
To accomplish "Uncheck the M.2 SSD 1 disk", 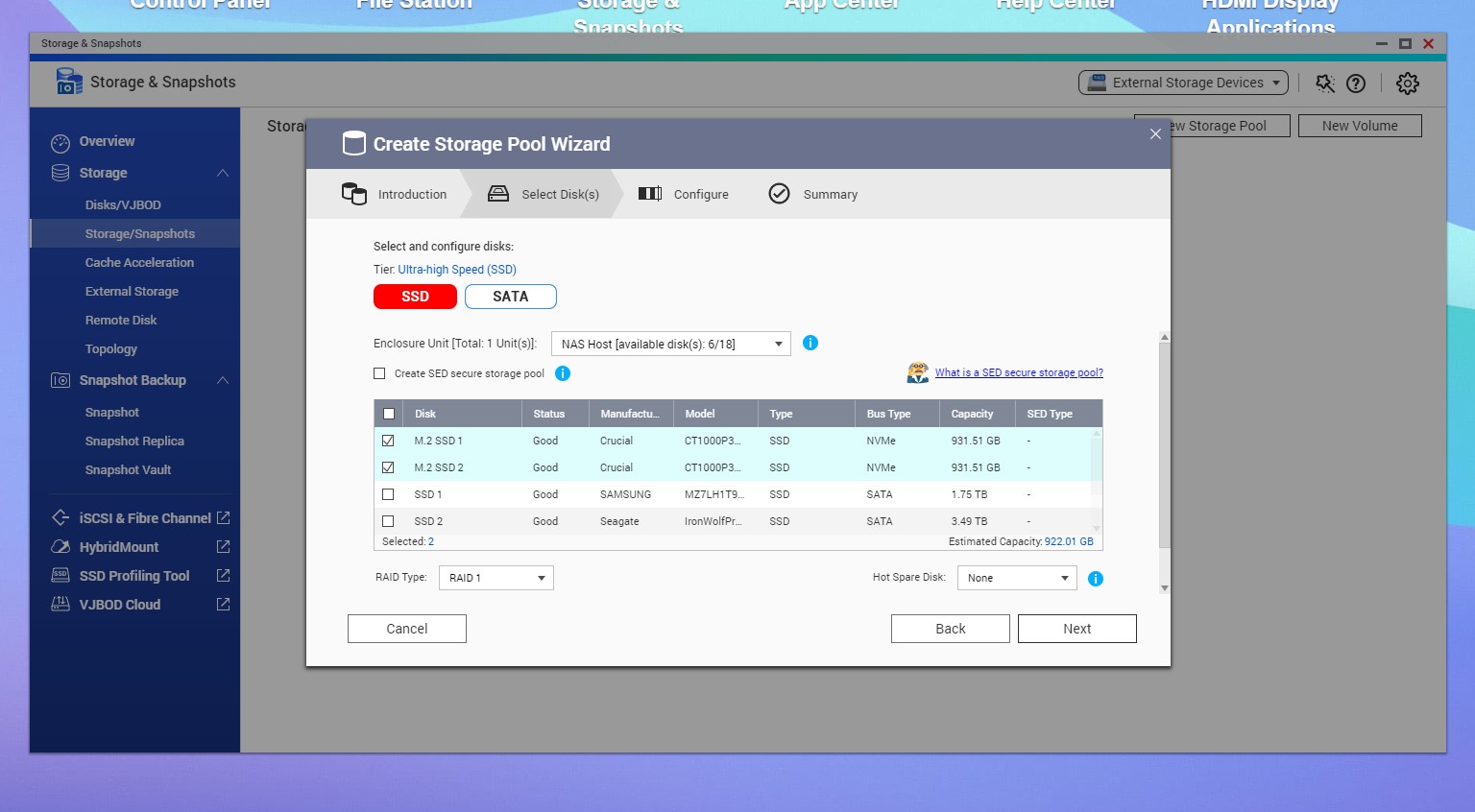I will coord(388,441).
